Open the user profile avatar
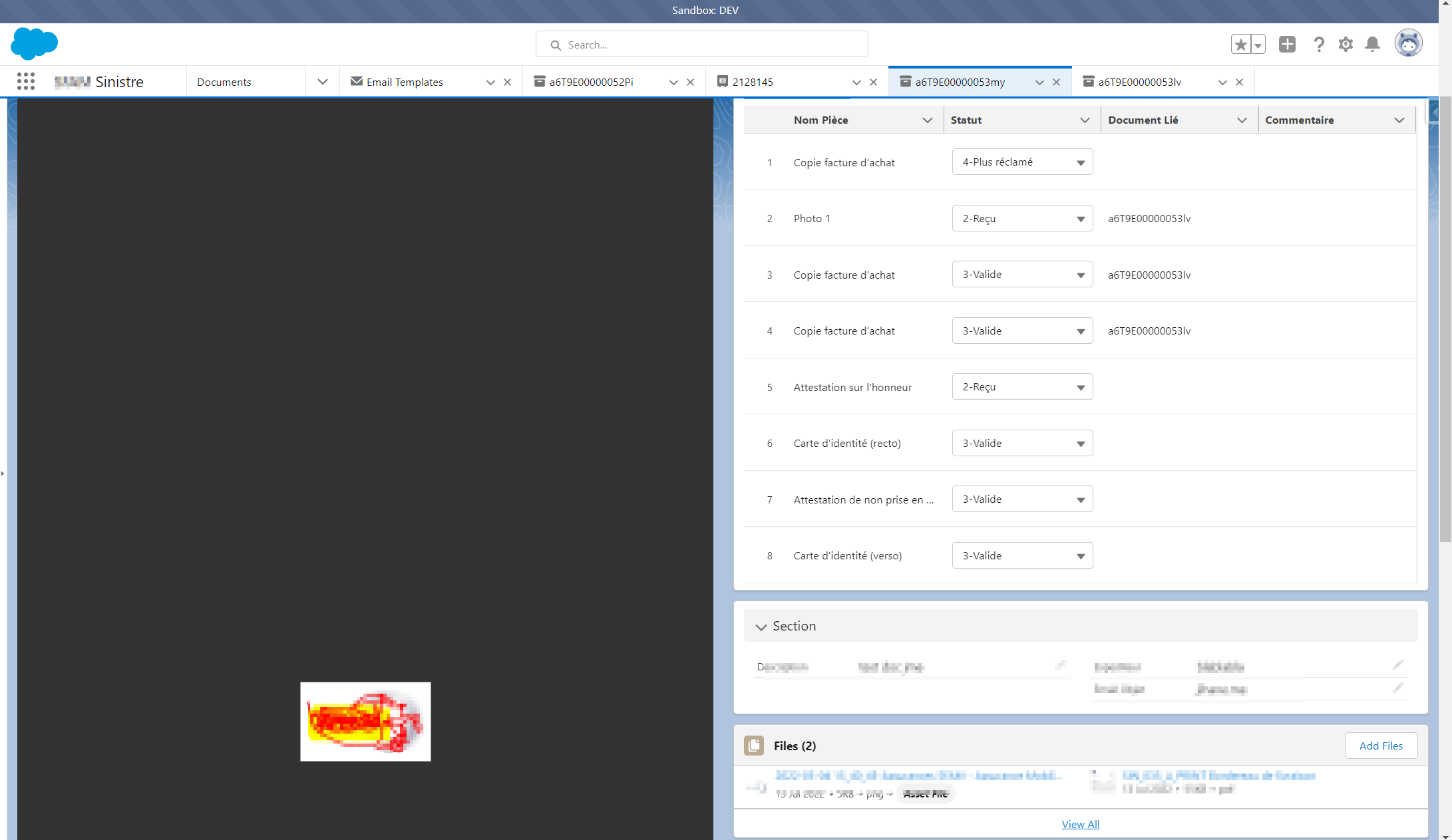The height and width of the screenshot is (840, 1452). coord(1408,44)
